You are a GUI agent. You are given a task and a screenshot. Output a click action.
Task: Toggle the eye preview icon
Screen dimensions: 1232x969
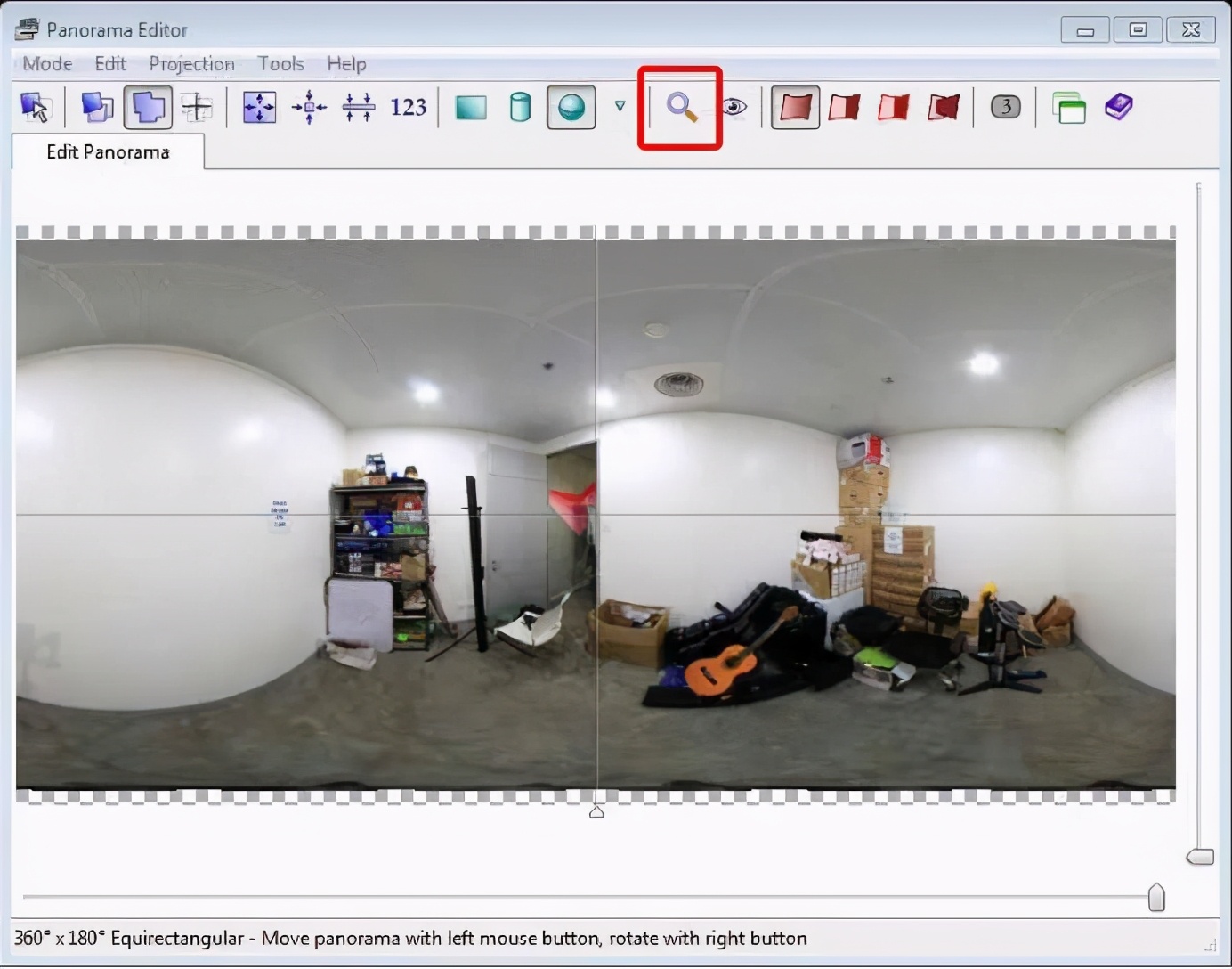point(734,108)
